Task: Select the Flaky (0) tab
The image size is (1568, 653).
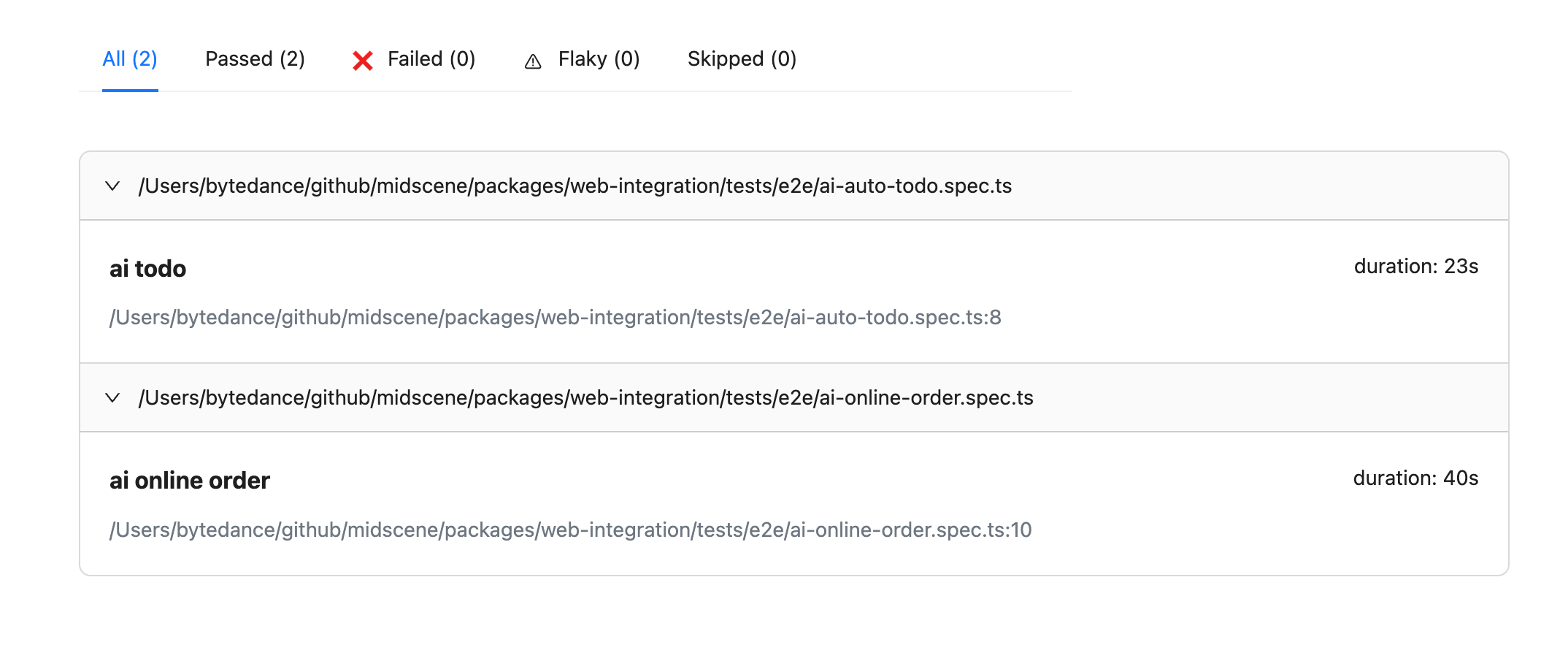Action: pos(599,59)
